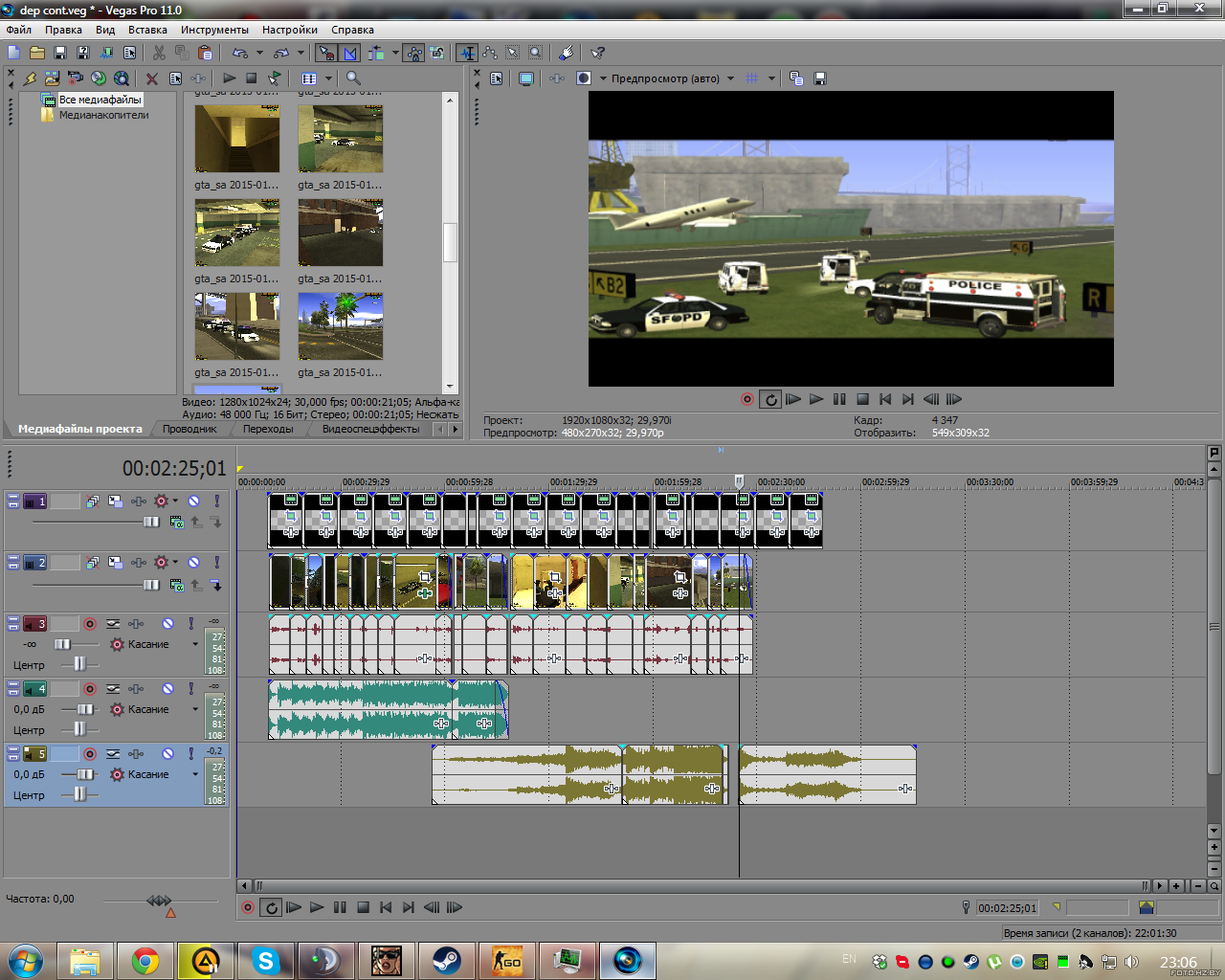Screen dimensions: 1225x980
Task: Click the Paste clipboard icon
Action: coord(205,53)
